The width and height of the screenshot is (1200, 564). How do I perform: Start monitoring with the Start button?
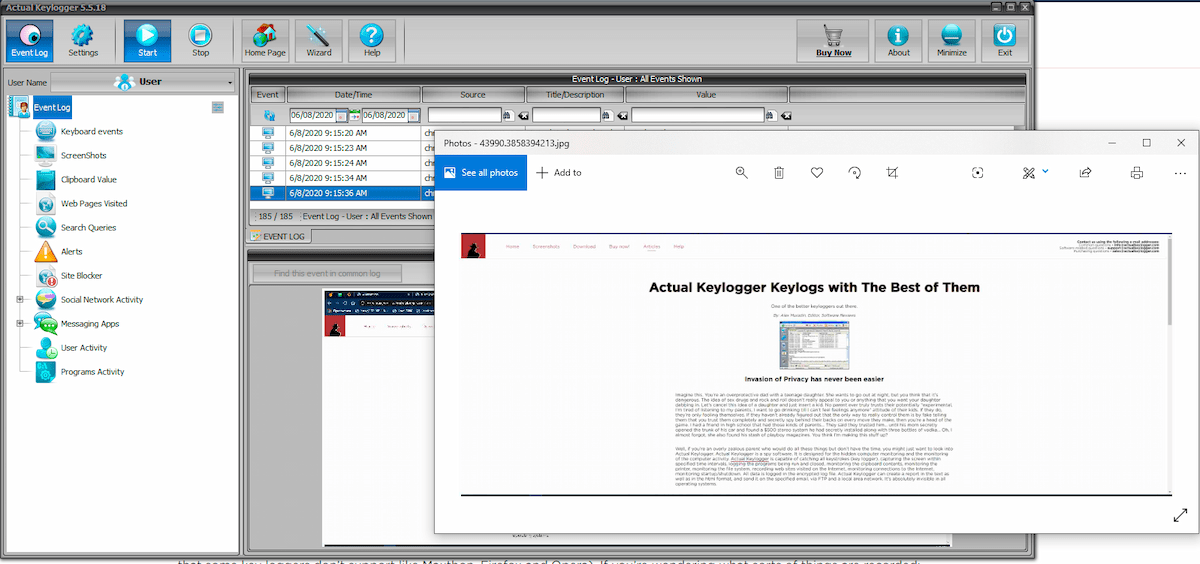pos(147,41)
